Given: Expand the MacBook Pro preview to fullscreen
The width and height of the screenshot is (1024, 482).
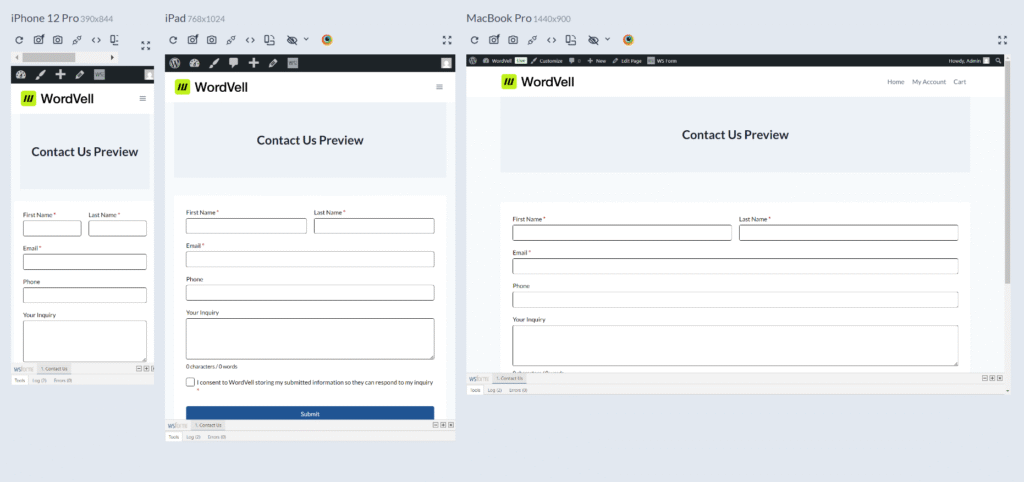Looking at the screenshot, I should [1002, 40].
